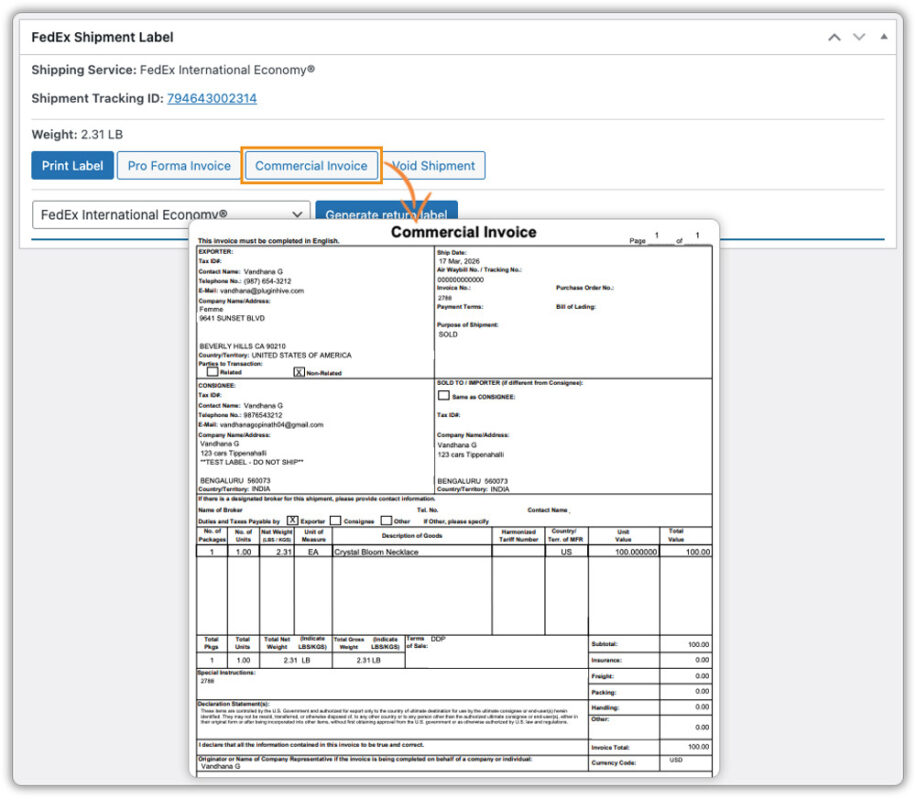Click exporter telephone (987) 654-3212
The width and height of the screenshot is (916, 800).
[267, 281]
